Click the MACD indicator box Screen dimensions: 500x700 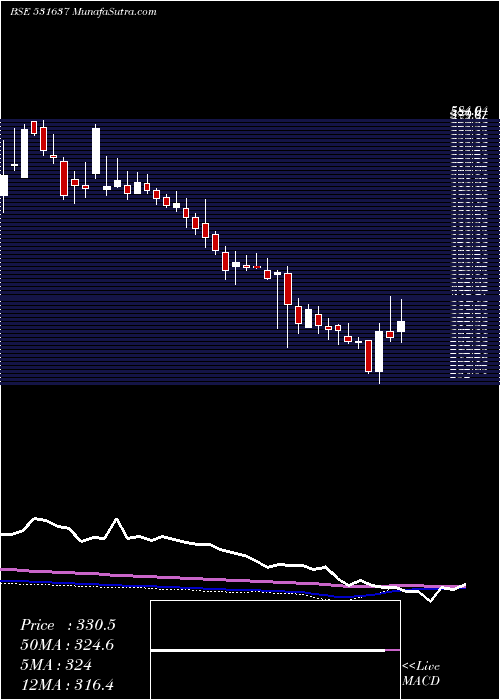pyautogui.click(x=275, y=650)
